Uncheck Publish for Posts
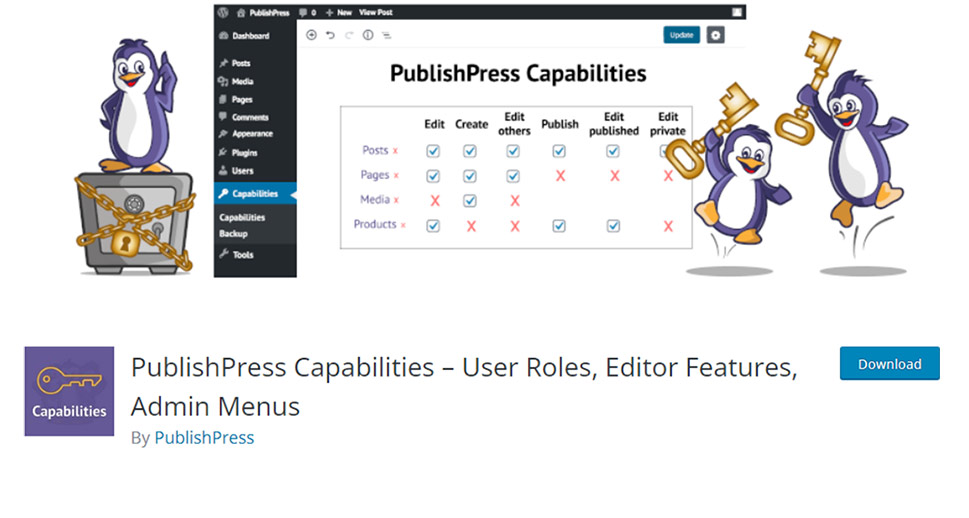 (x=559, y=151)
